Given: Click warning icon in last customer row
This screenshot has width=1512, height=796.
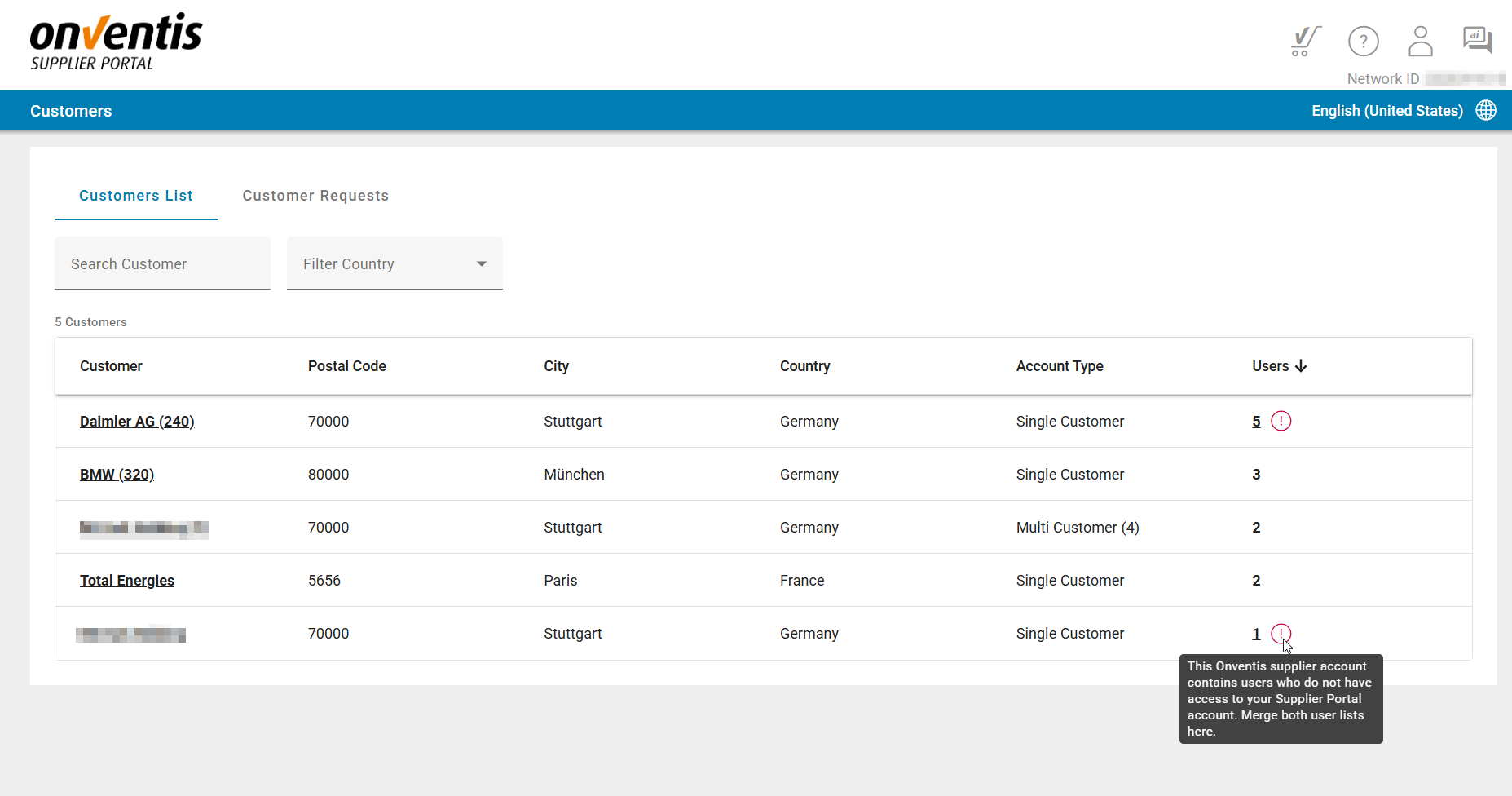Looking at the screenshot, I should click(x=1281, y=634).
